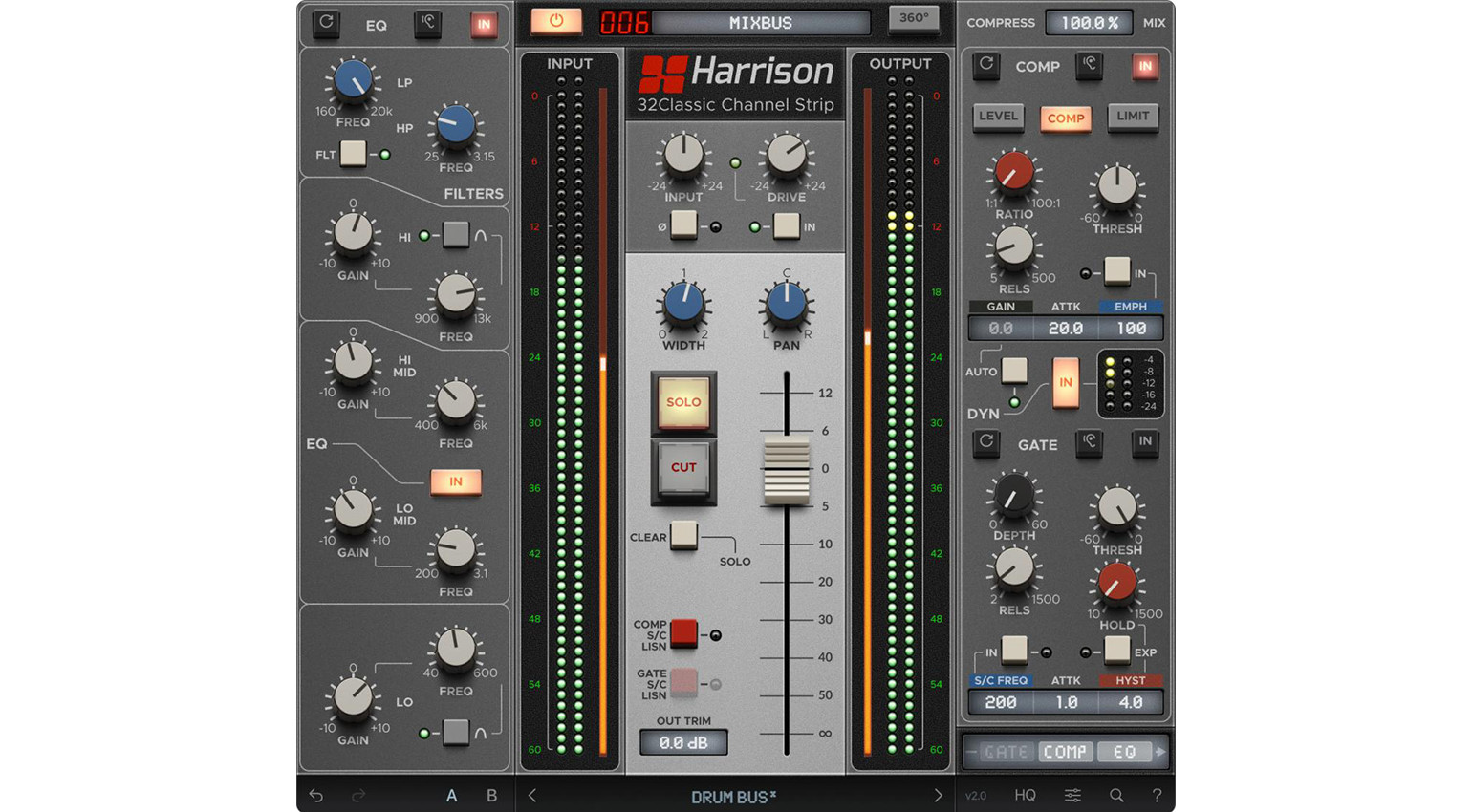The width and height of the screenshot is (1472, 812).
Task: Select GATE in the routing order bar
Action: coord(1007,752)
